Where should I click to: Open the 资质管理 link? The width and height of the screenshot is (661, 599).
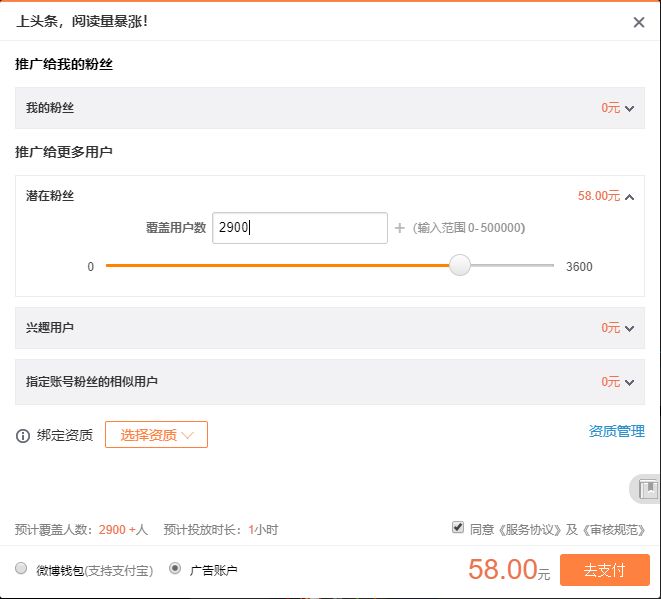tap(616, 431)
